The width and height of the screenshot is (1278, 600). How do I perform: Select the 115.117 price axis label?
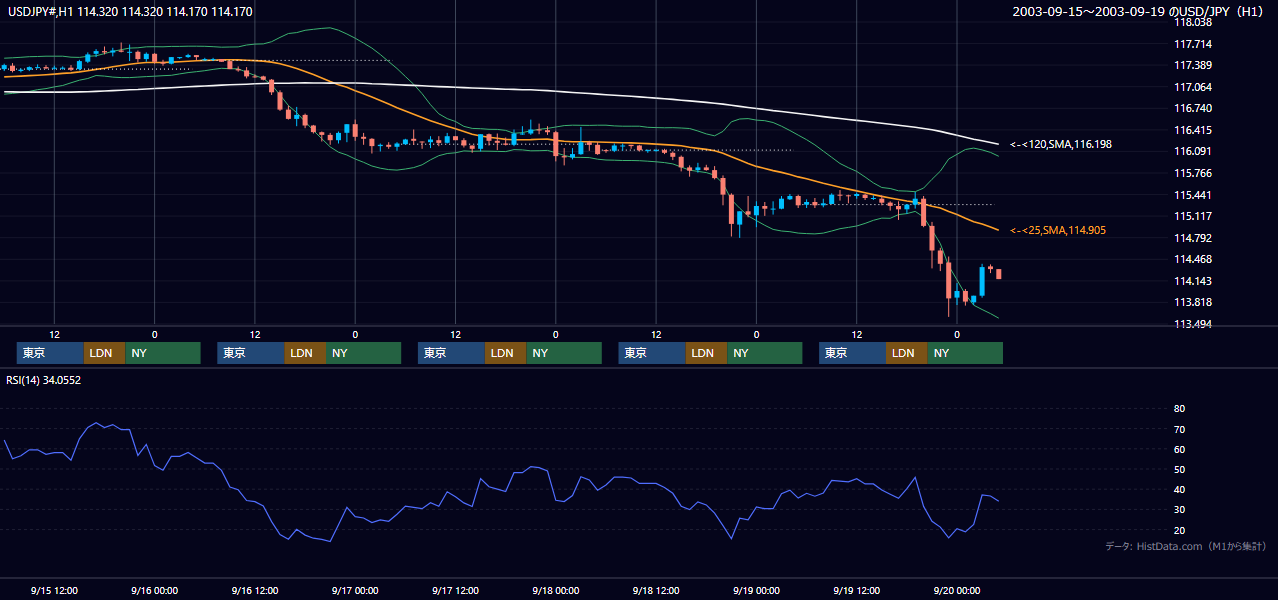click(x=1192, y=216)
